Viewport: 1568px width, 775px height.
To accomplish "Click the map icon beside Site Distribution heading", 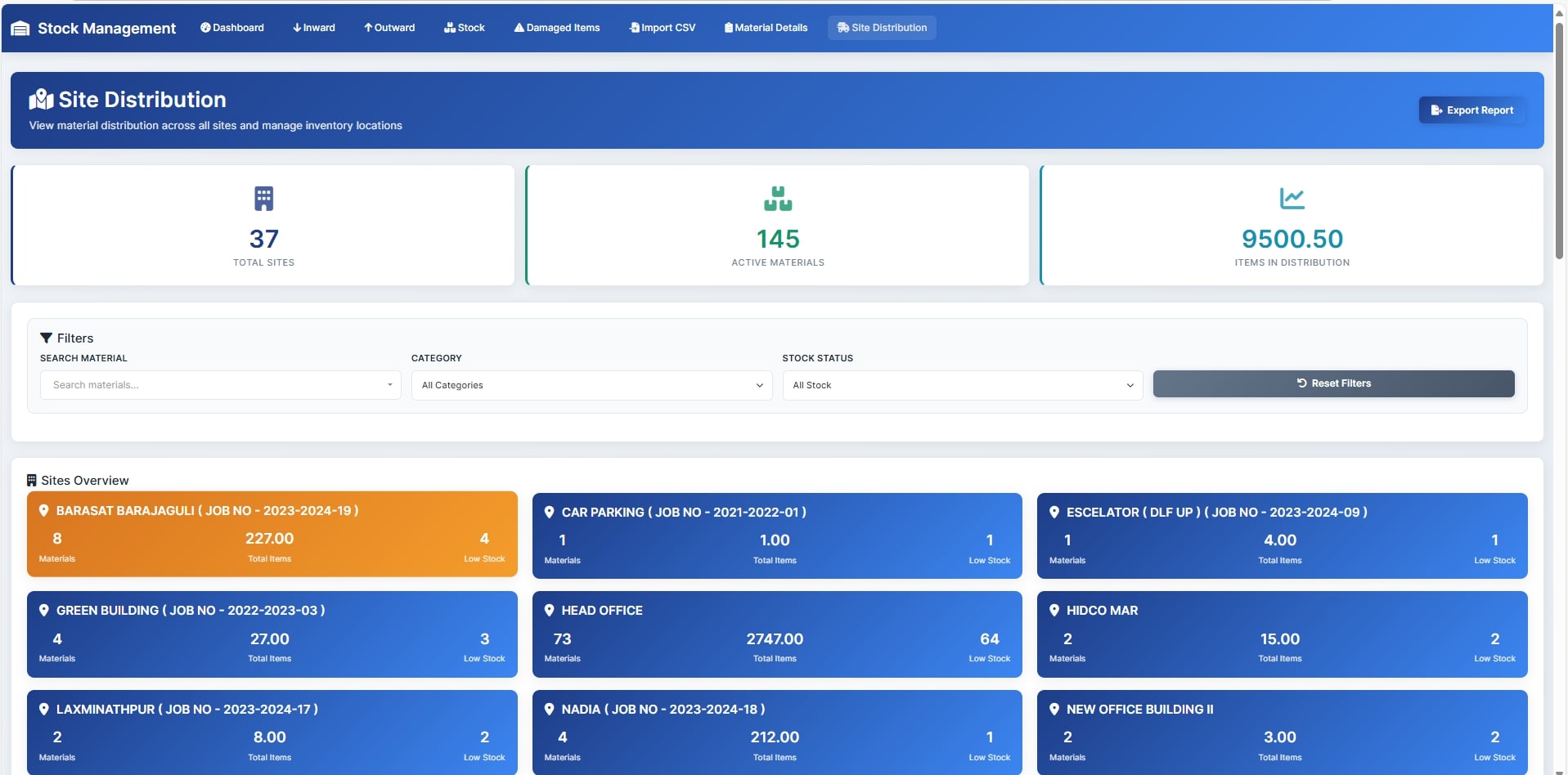I will pos(41,100).
